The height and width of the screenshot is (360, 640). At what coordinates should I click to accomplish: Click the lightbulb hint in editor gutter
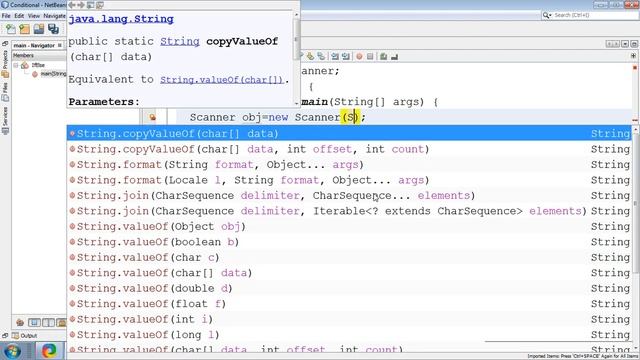click(152, 118)
